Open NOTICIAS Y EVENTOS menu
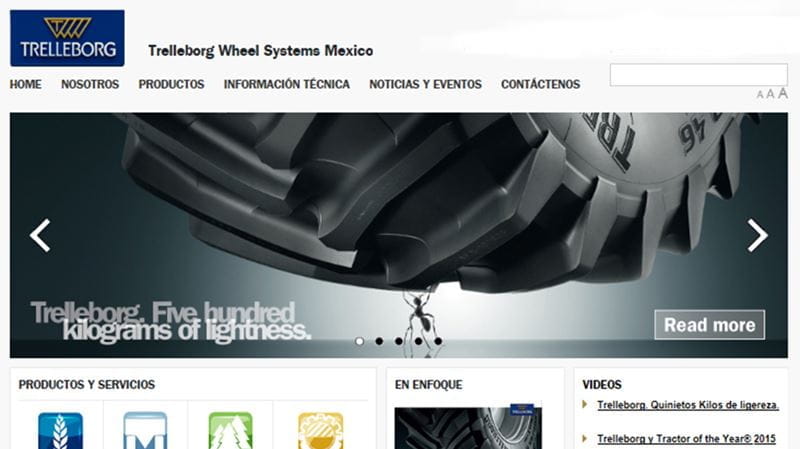Viewport: 800px width, 449px height. pos(426,84)
